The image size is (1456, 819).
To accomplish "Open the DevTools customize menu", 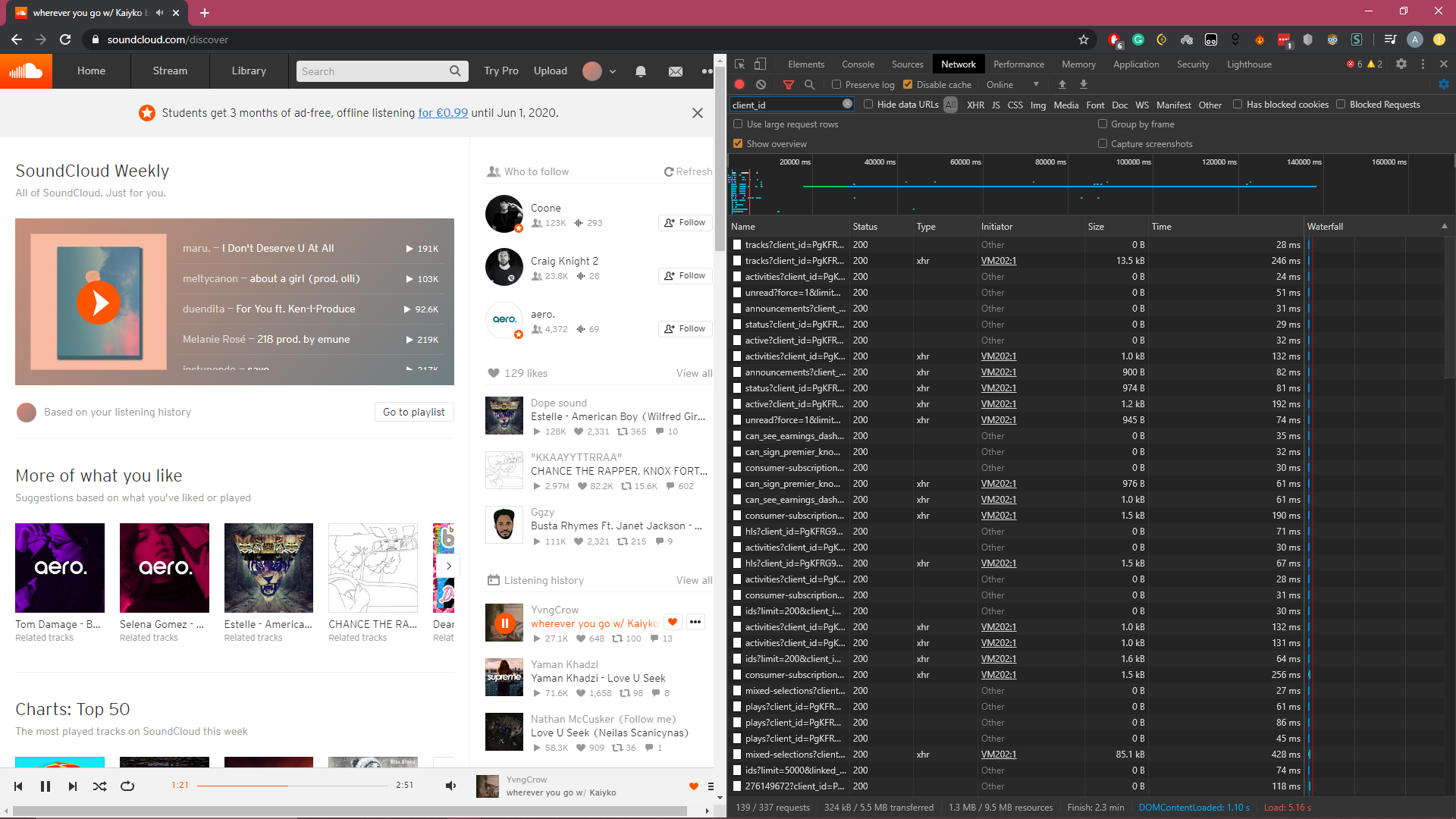I will 1423,64.
